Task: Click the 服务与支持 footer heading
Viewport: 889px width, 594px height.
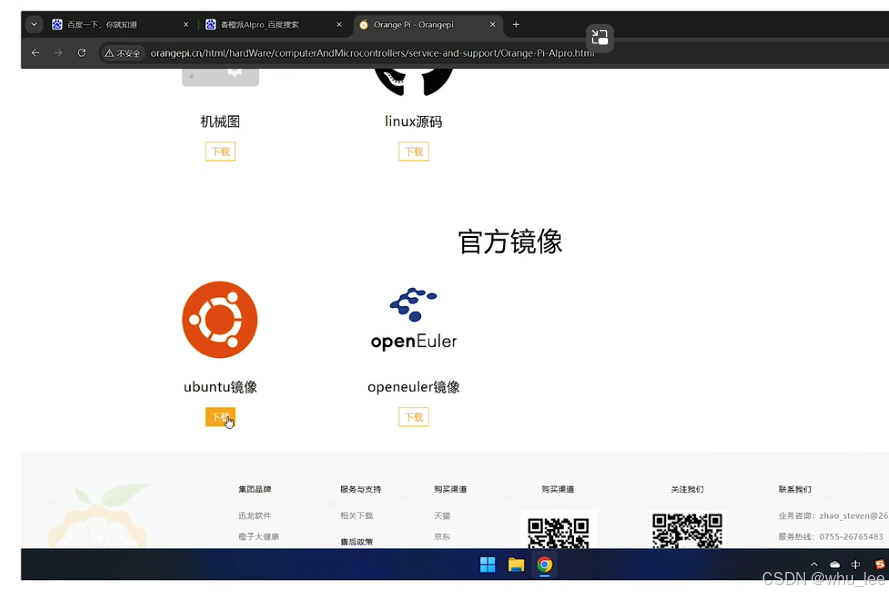Action: 361,489
